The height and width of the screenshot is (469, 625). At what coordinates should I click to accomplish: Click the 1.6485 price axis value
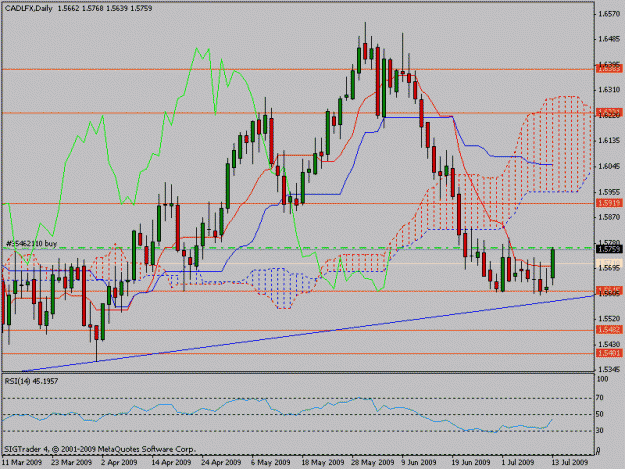point(609,39)
